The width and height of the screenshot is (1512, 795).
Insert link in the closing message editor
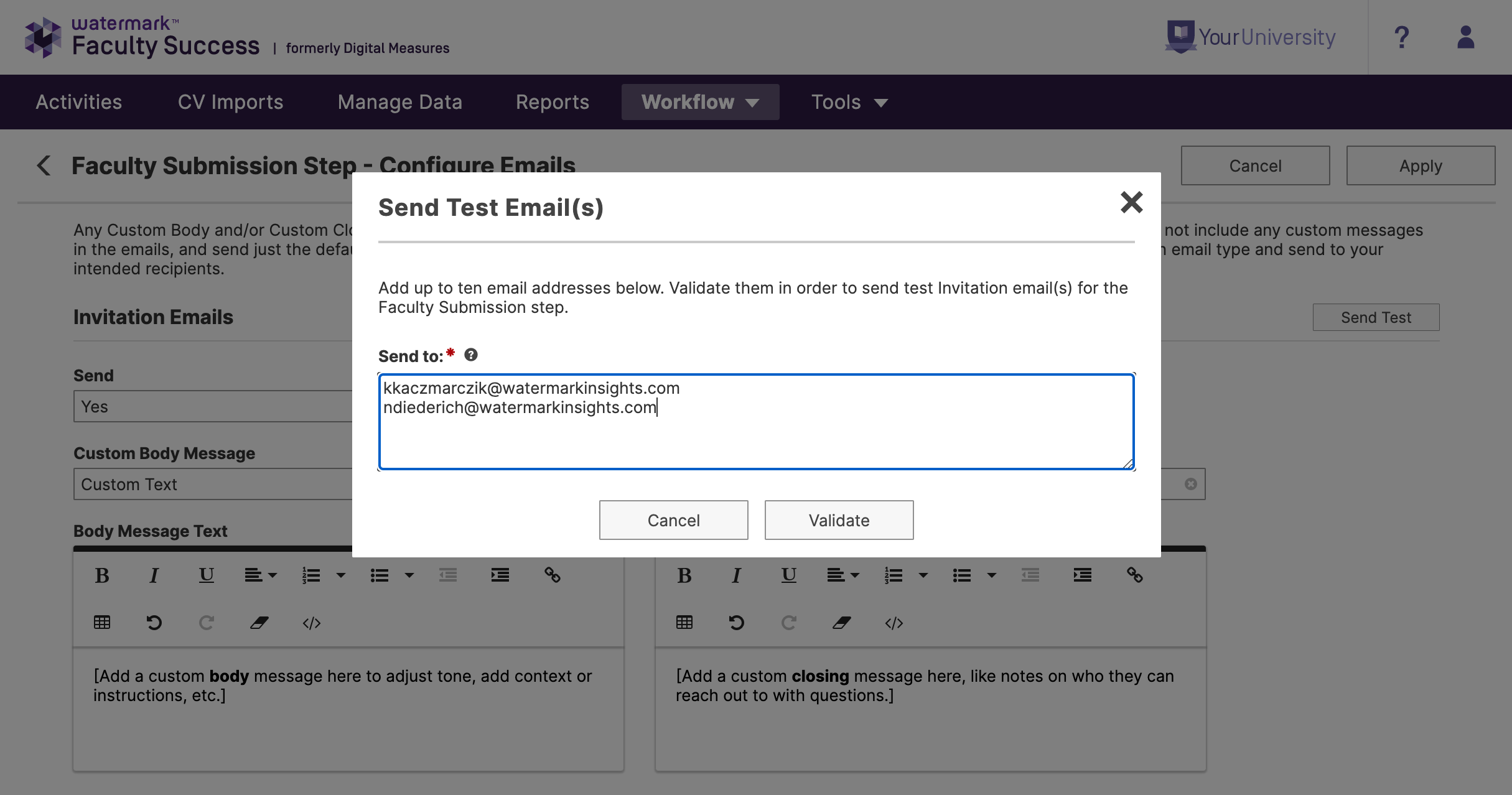click(x=1135, y=575)
